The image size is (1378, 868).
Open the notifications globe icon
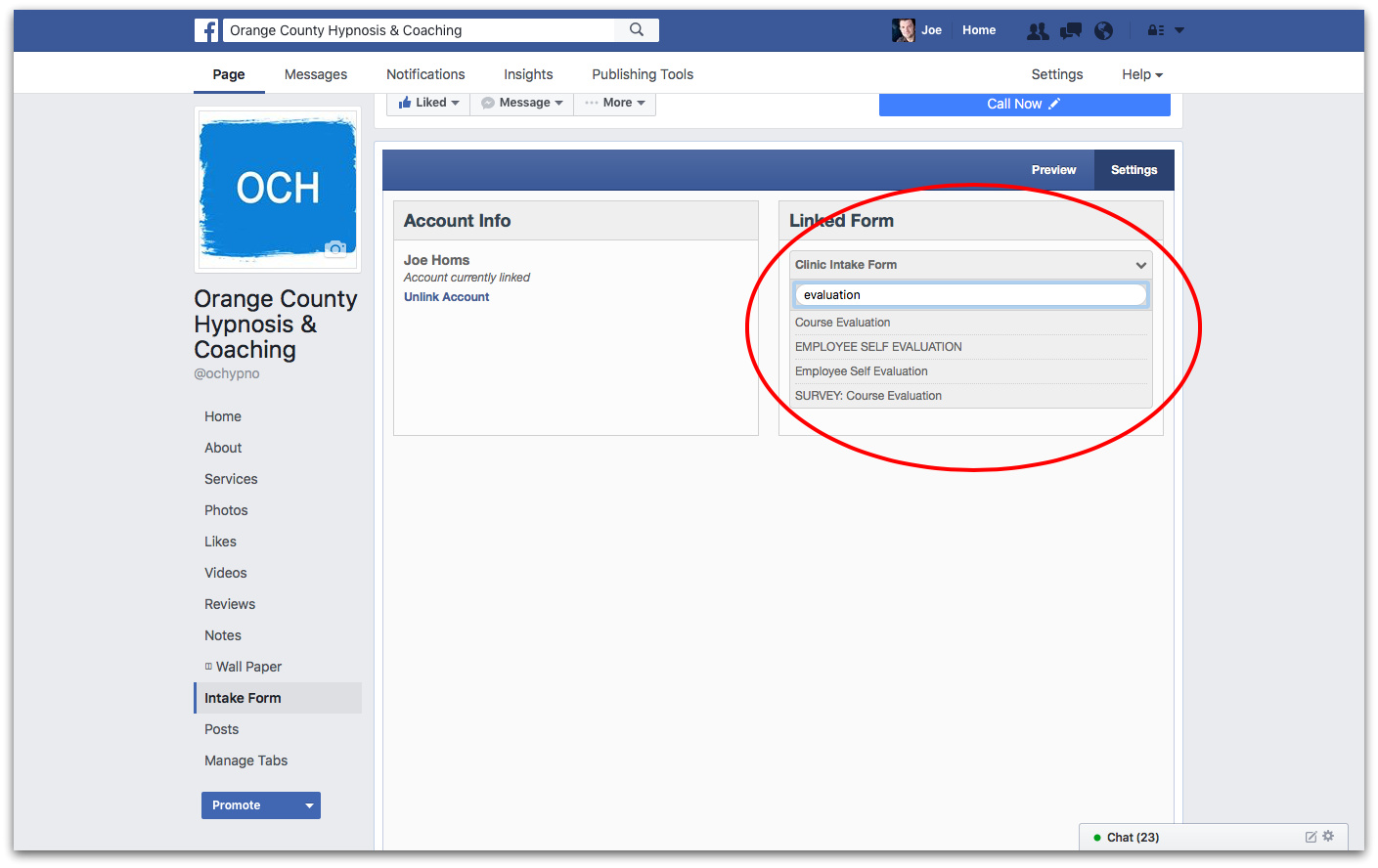pos(1103,31)
